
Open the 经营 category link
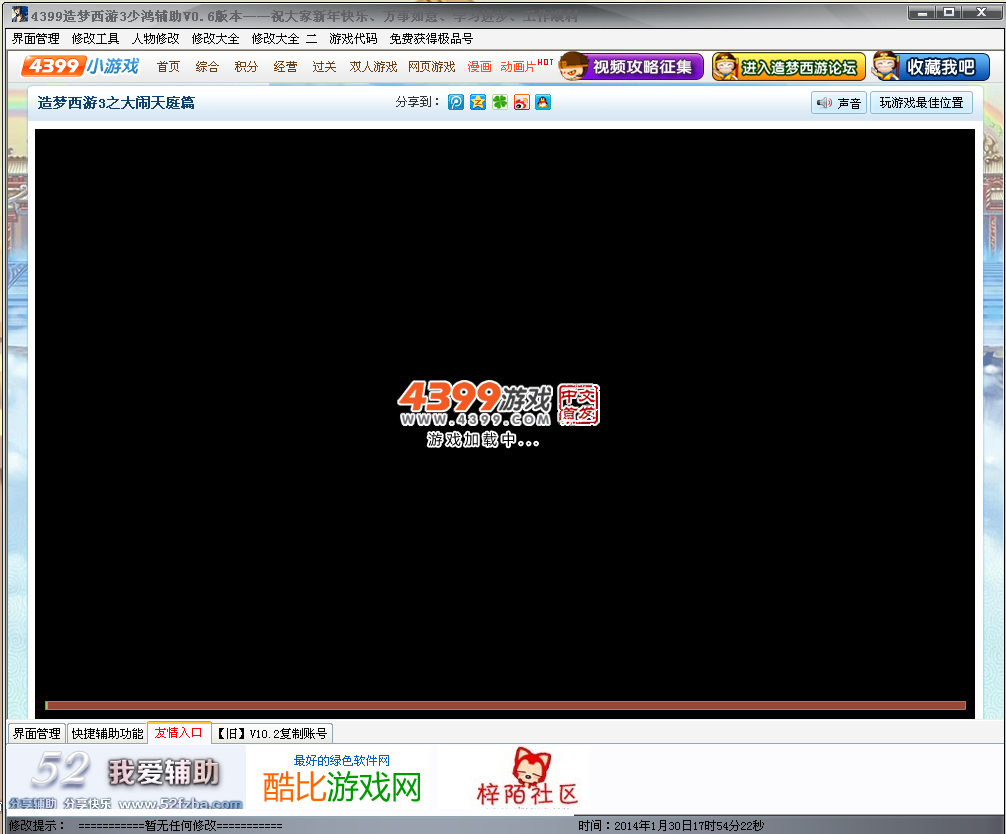tap(286, 67)
